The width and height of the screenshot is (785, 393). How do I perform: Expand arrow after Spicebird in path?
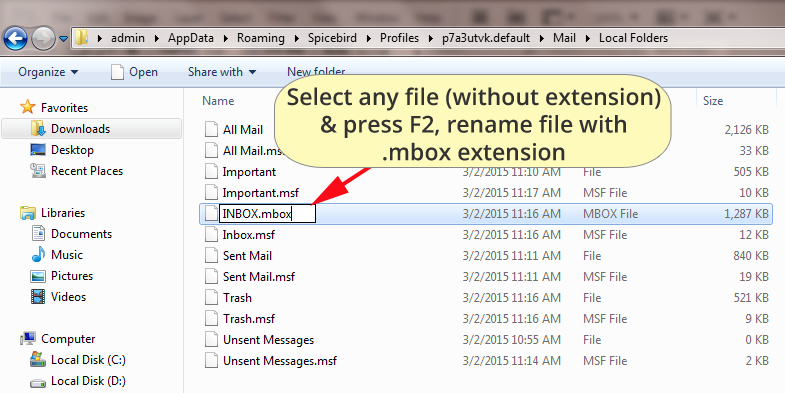tap(369, 38)
